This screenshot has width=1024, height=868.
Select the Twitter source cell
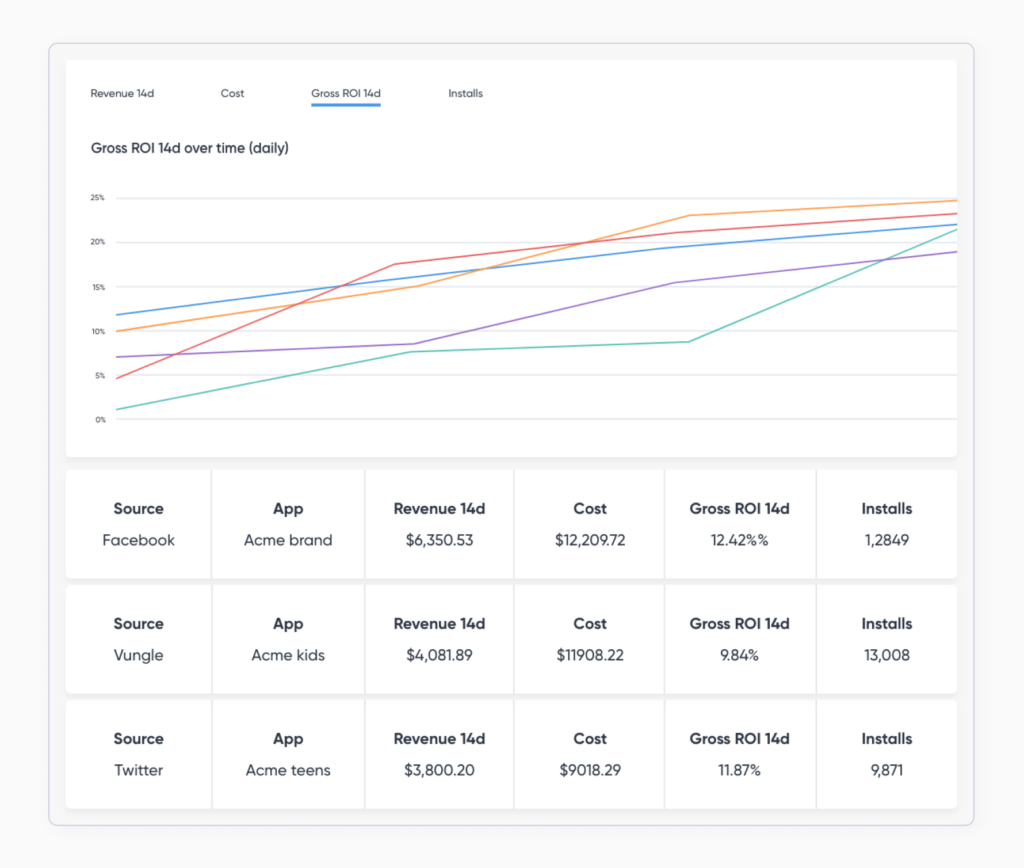pyautogui.click(x=138, y=770)
